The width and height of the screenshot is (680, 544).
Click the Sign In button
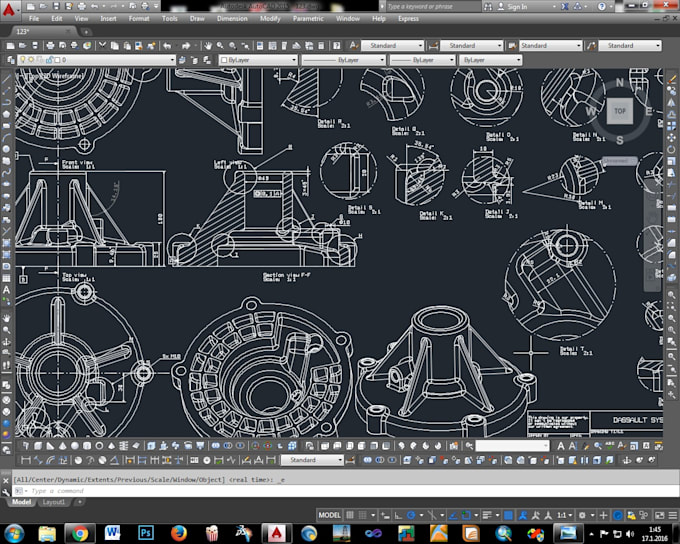516,6
